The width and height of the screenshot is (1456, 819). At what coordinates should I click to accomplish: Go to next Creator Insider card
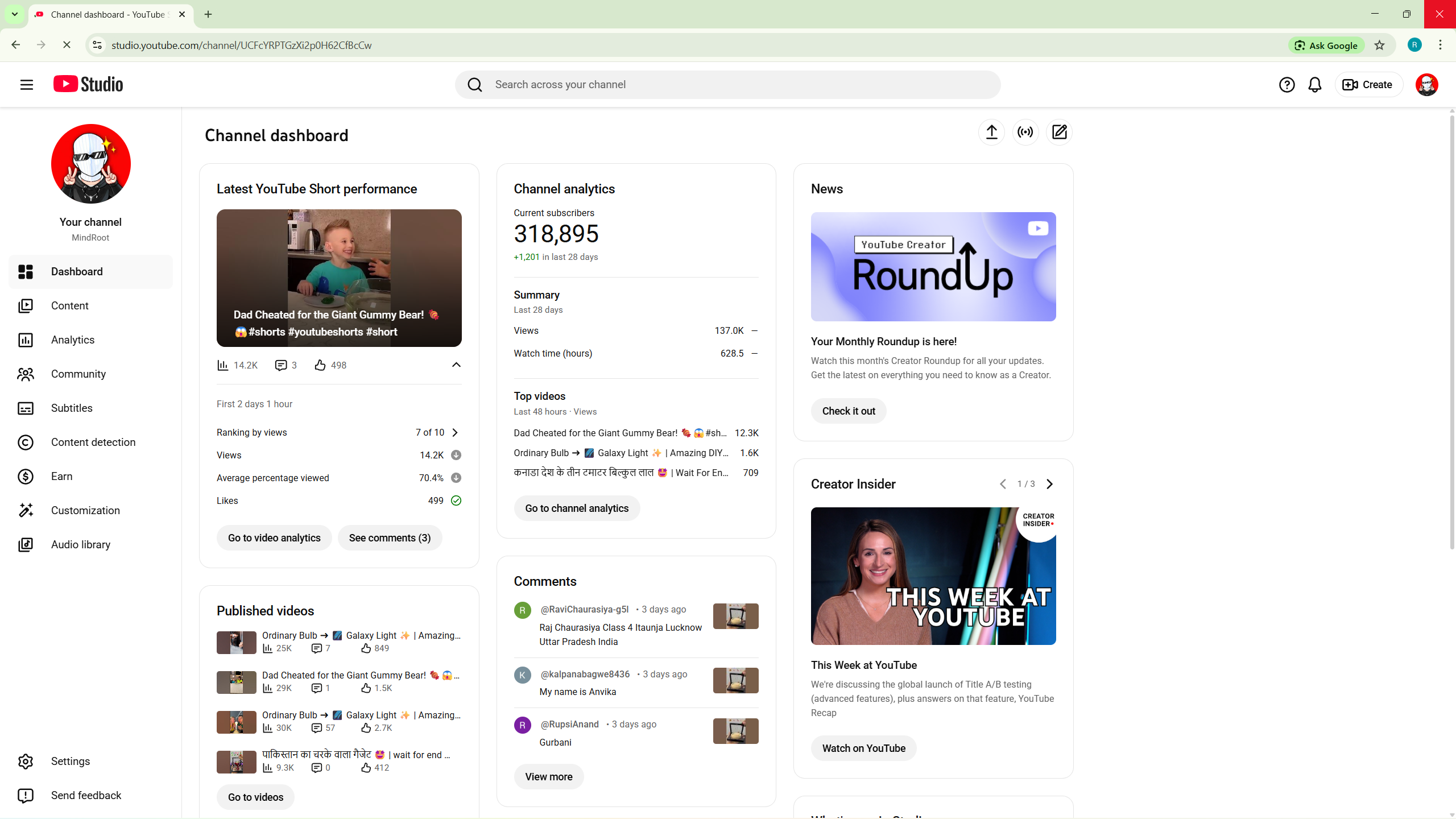pyautogui.click(x=1050, y=484)
